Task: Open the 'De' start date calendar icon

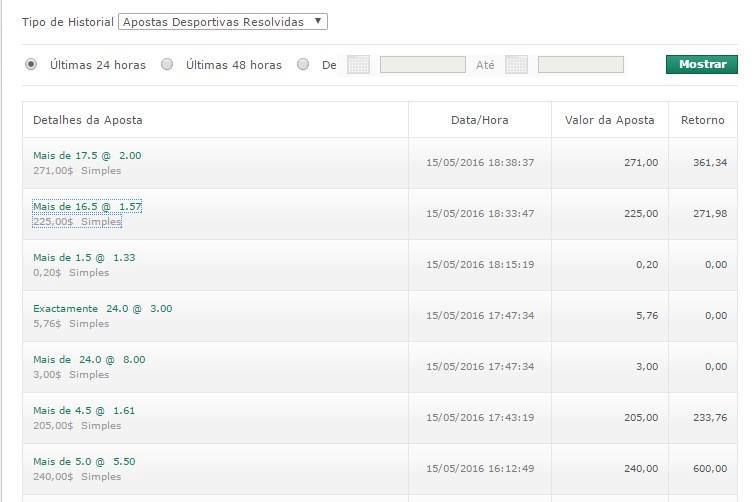Action: 358,64
